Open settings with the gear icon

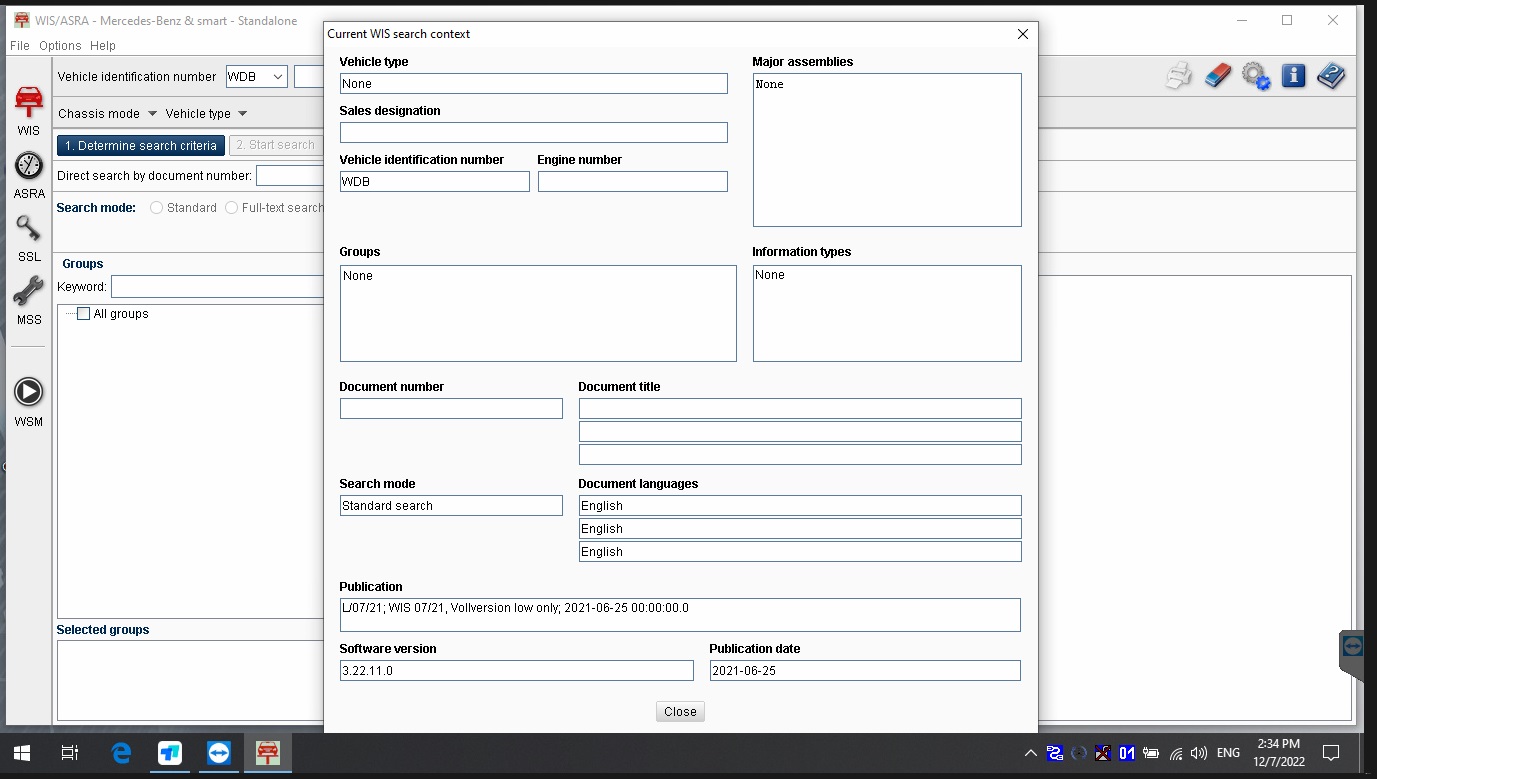[x=1255, y=76]
